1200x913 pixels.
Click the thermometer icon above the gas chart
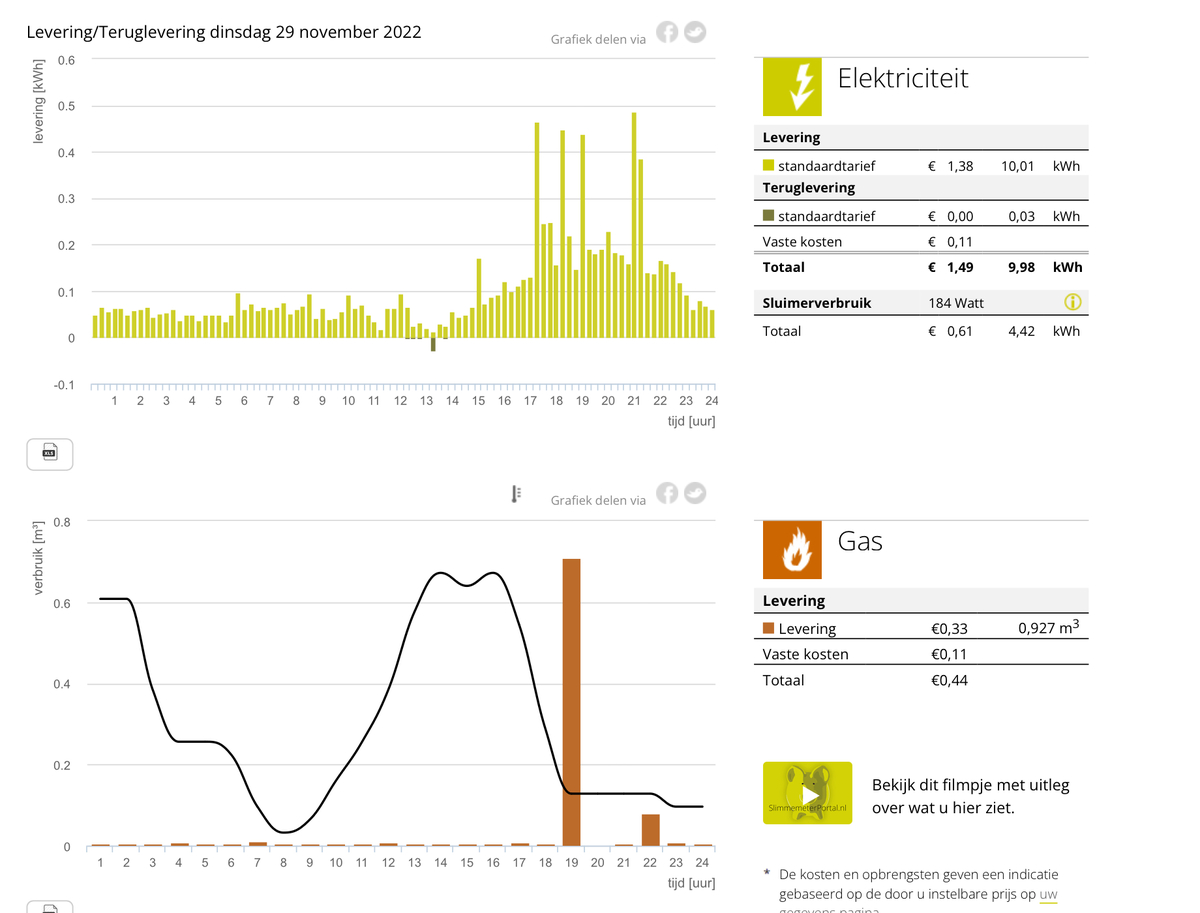tap(515, 494)
